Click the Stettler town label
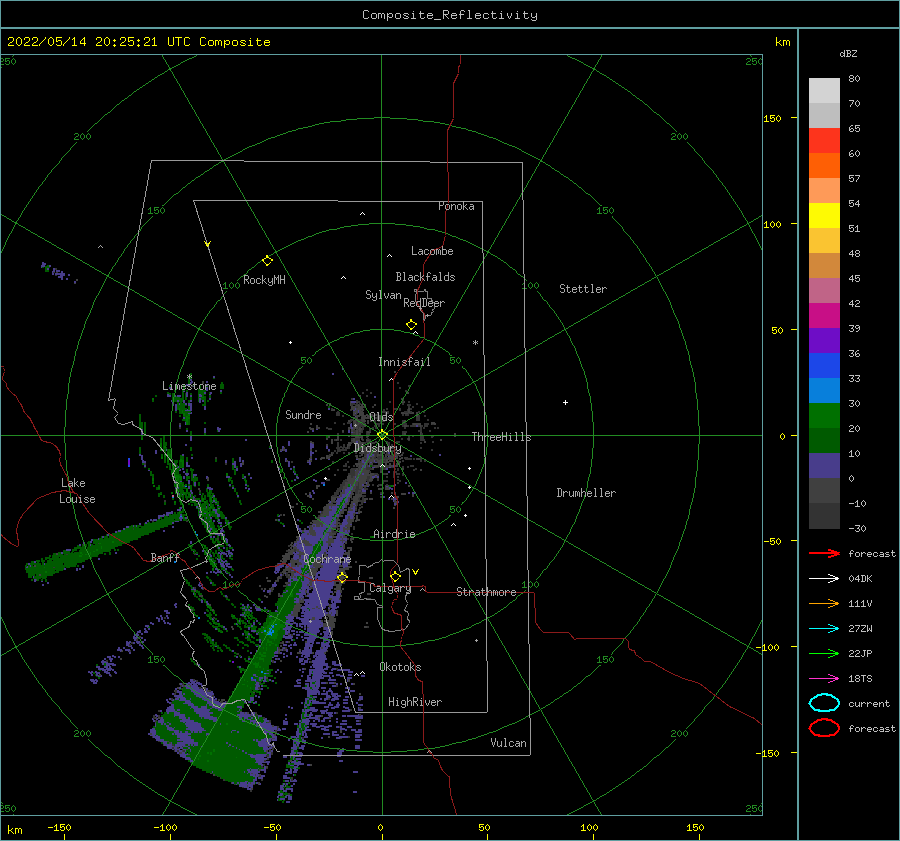The image size is (900, 841). pyautogui.click(x=583, y=289)
